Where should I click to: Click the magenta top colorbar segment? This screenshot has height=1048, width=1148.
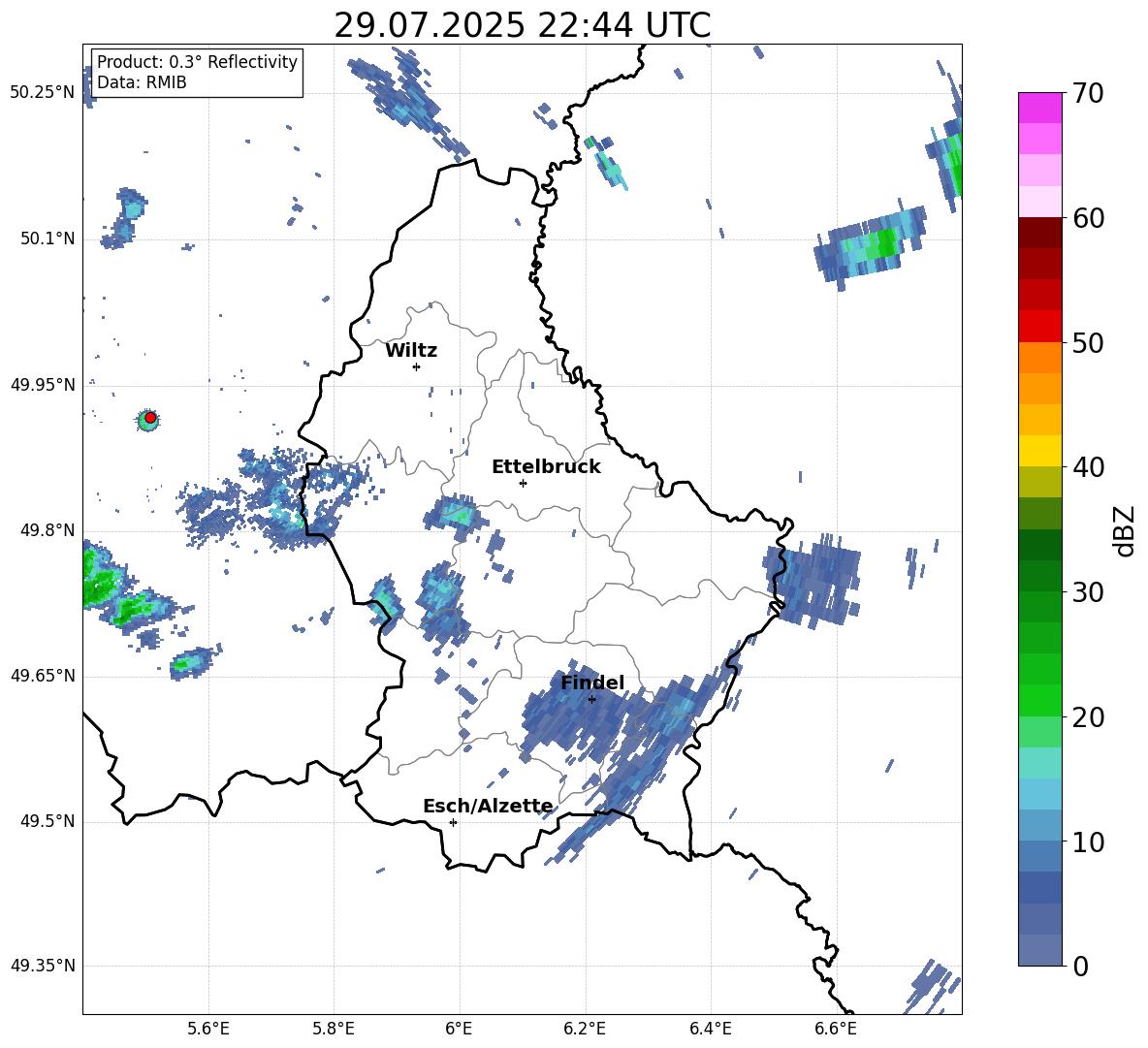pyautogui.click(x=1039, y=108)
